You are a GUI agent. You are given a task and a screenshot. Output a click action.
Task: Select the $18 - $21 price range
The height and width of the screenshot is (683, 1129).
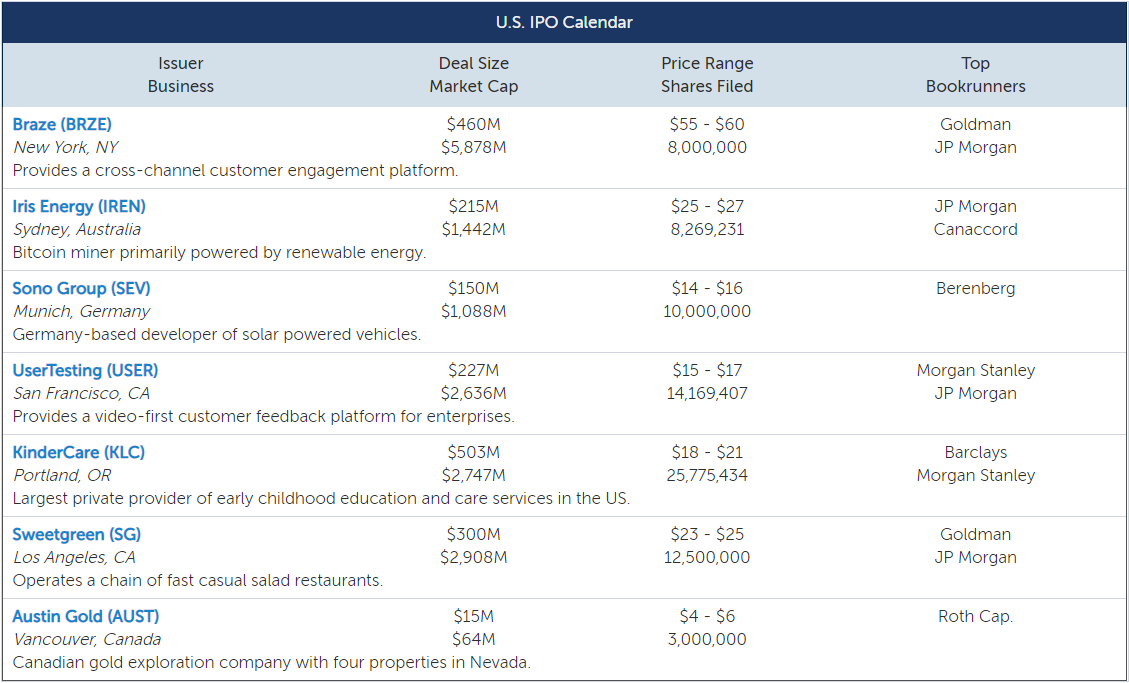tap(707, 453)
